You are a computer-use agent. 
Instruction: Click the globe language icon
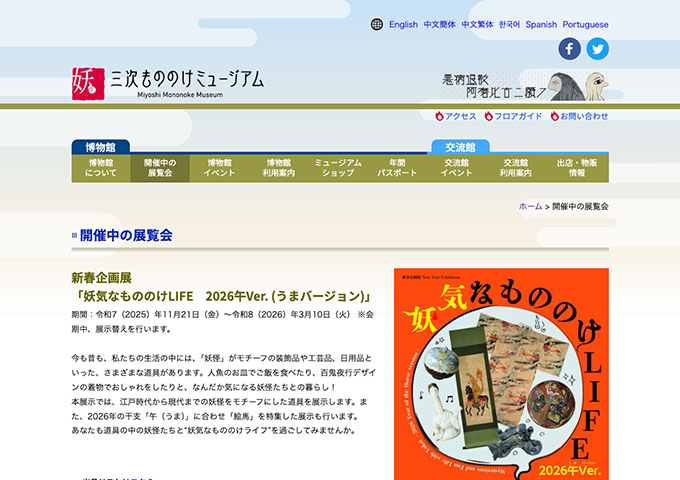[x=376, y=24]
